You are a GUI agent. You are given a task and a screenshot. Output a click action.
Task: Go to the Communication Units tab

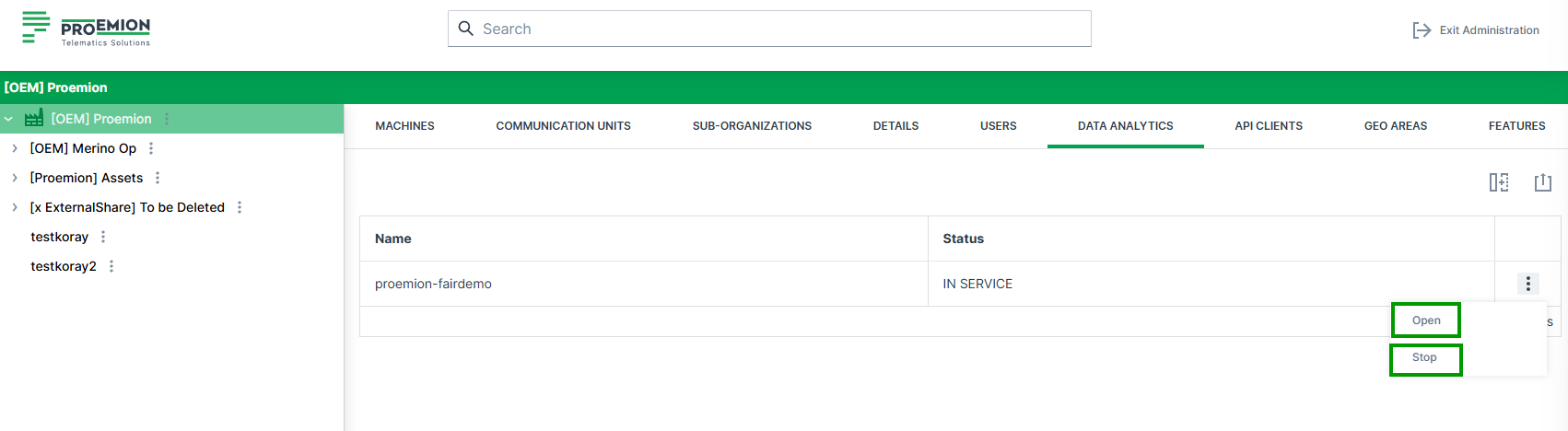(563, 126)
